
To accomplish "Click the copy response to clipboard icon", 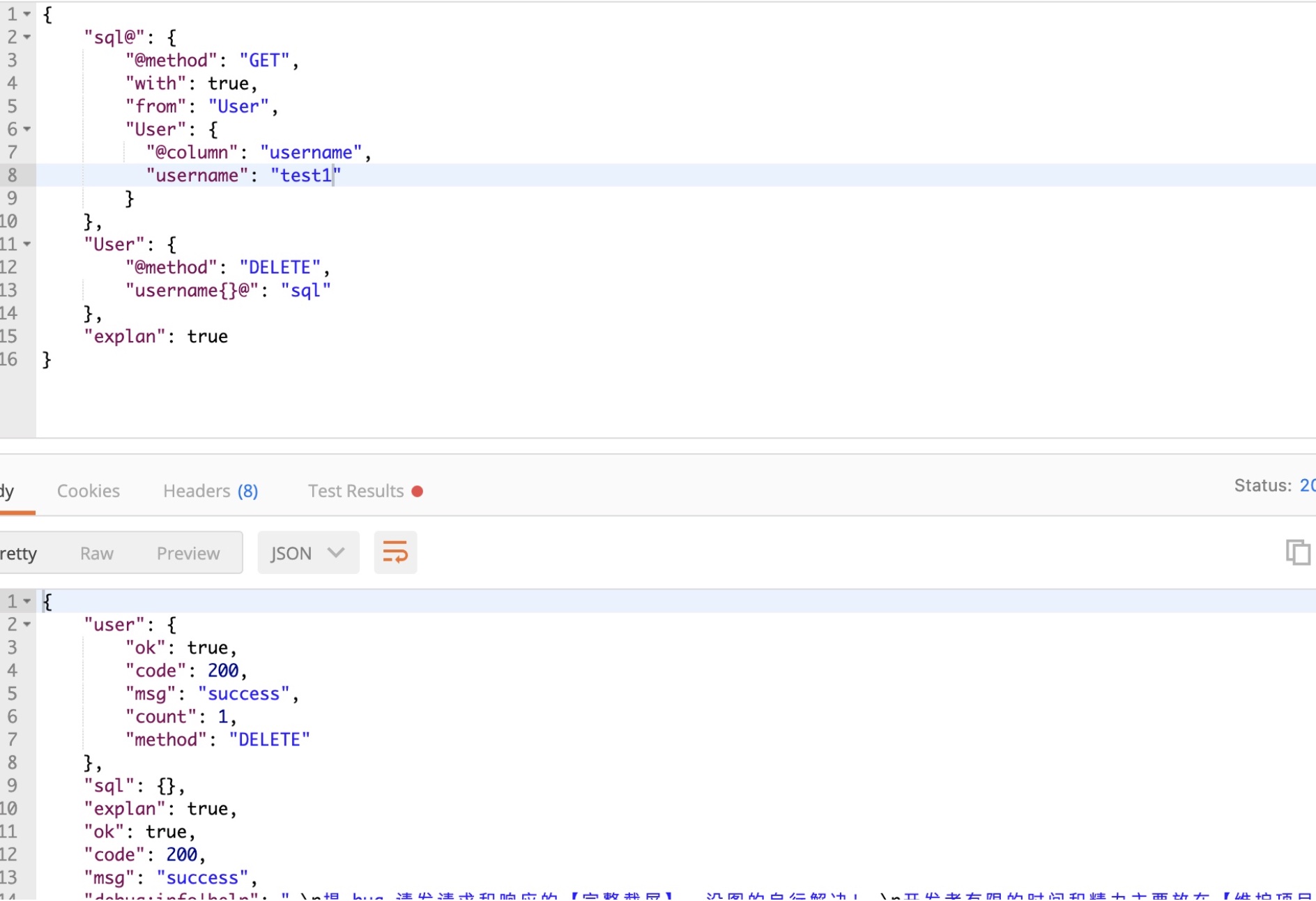I will [x=1297, y=552].
